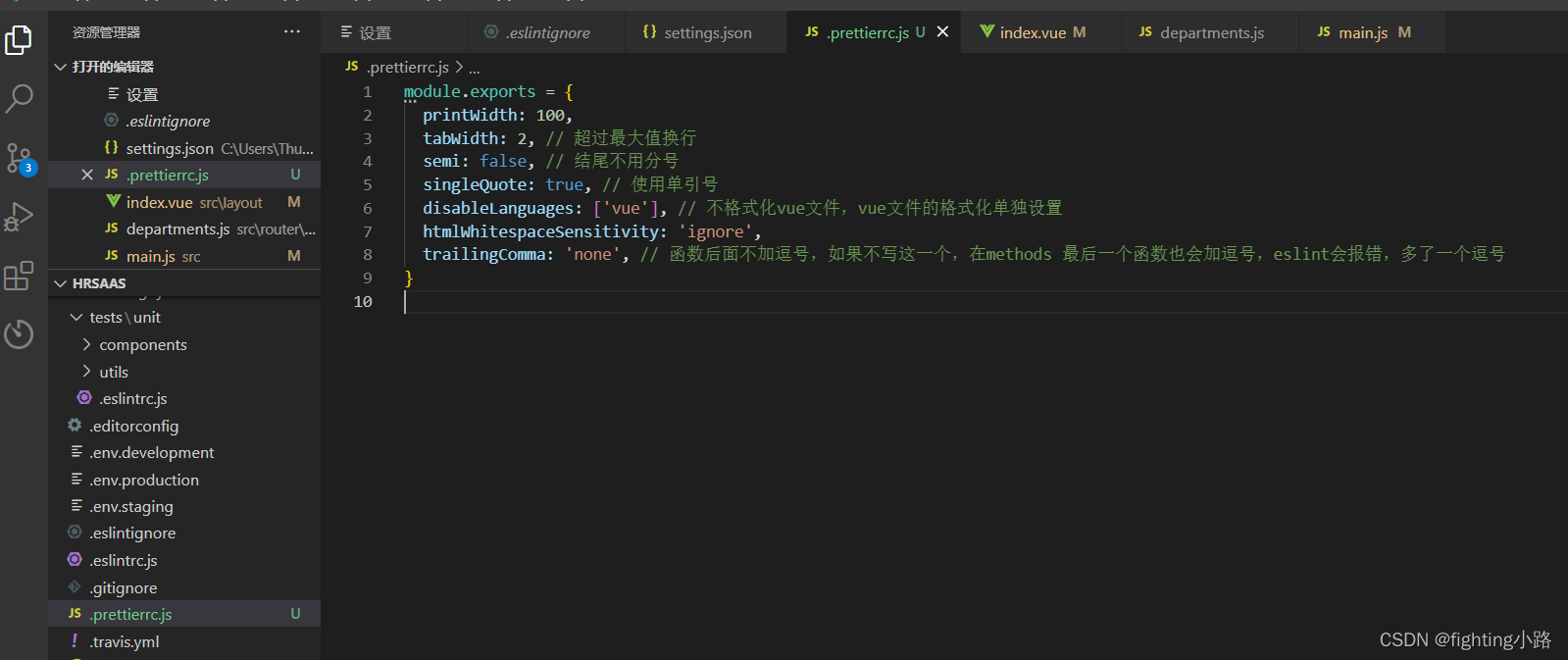Select 设置 in open editors list
Viewport: 1568px width, 660px height.
(184, 94)
